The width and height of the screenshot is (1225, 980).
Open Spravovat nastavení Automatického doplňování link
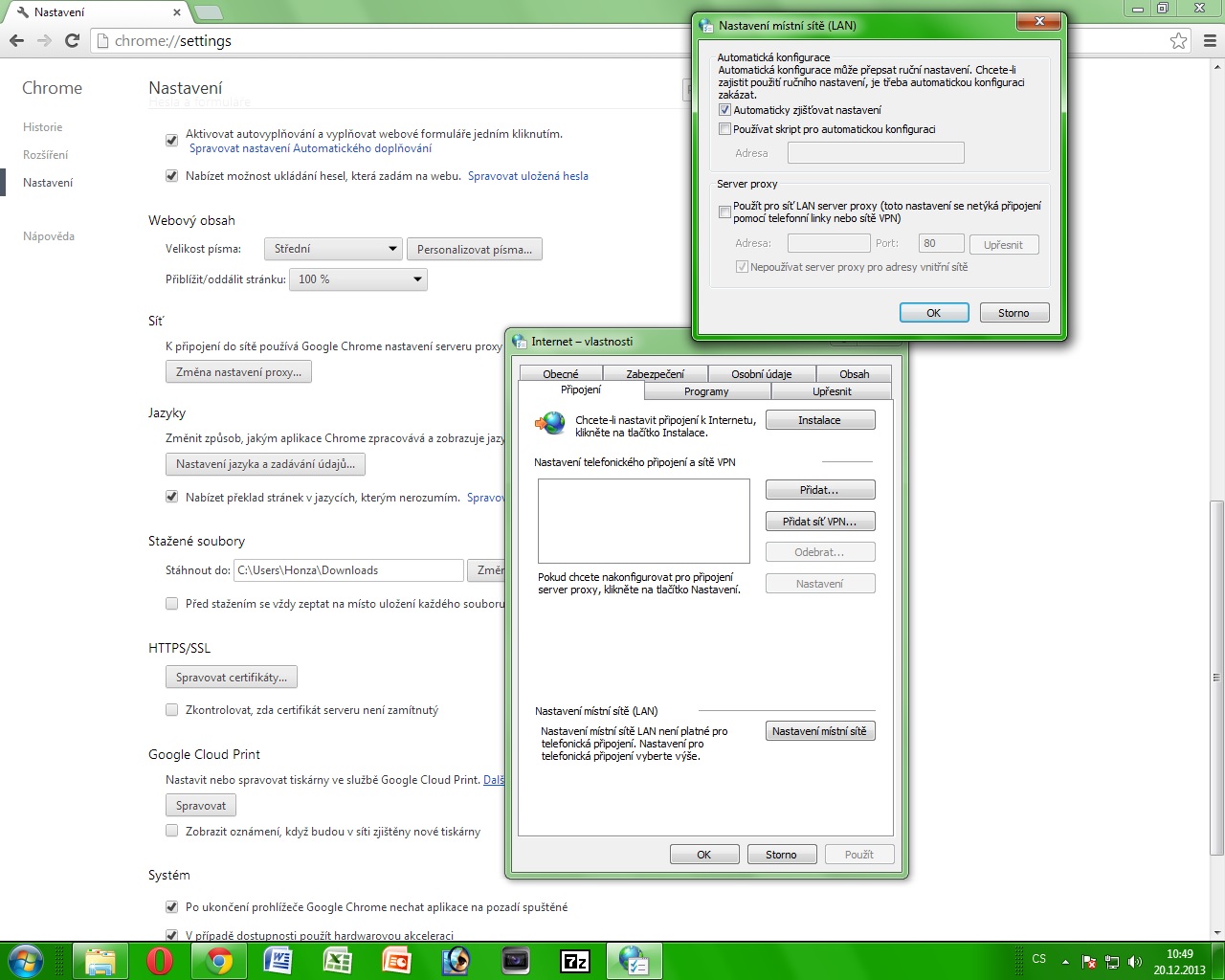[310, 148]
